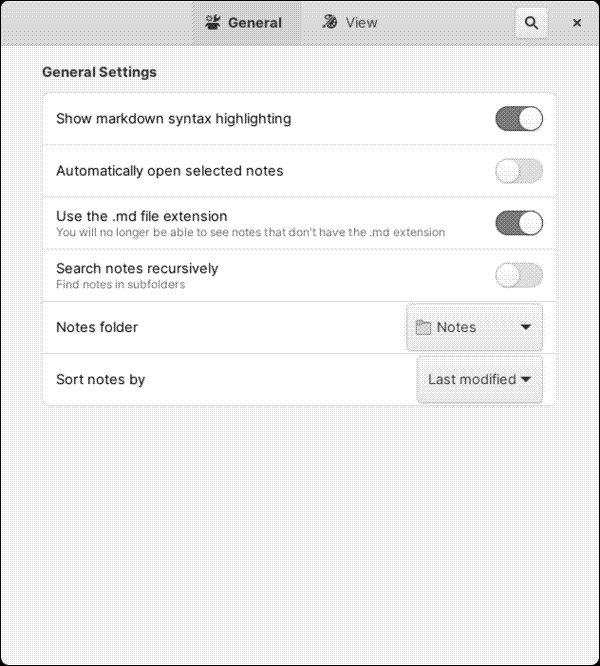Enable search notes recursively switch
The height and width of the screenshot is (666, 600).
pyautogui.click(x=519, y=275)
